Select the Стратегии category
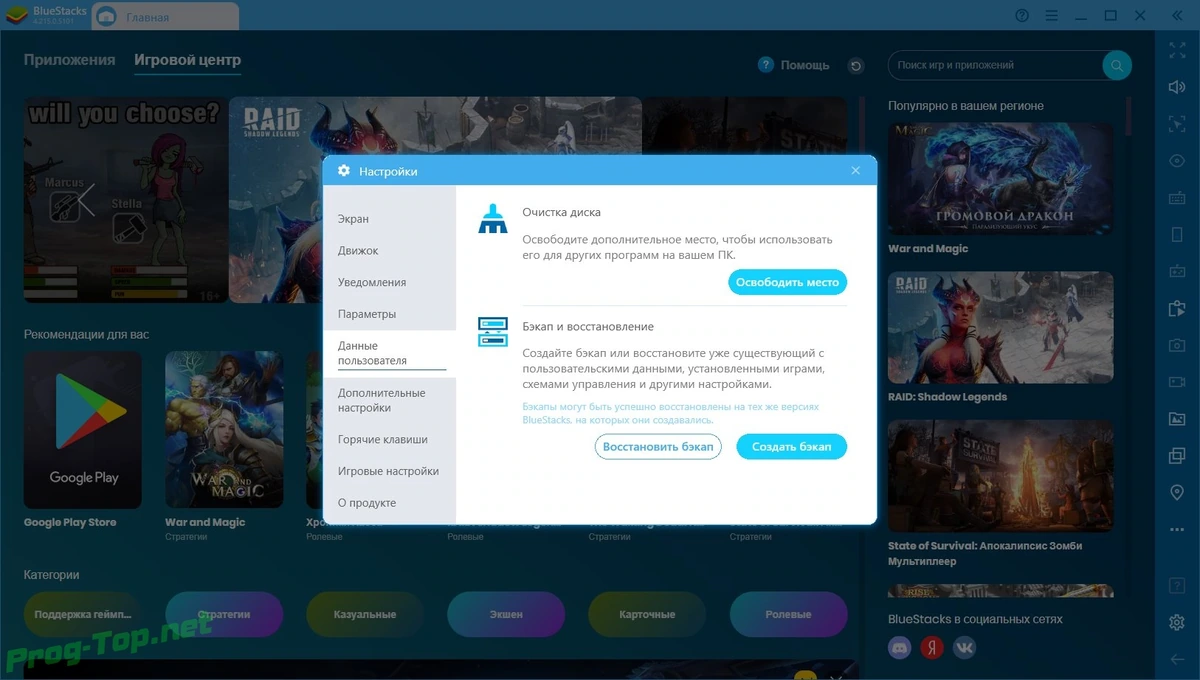This screenshot has height=680, width=1200. 224,614
